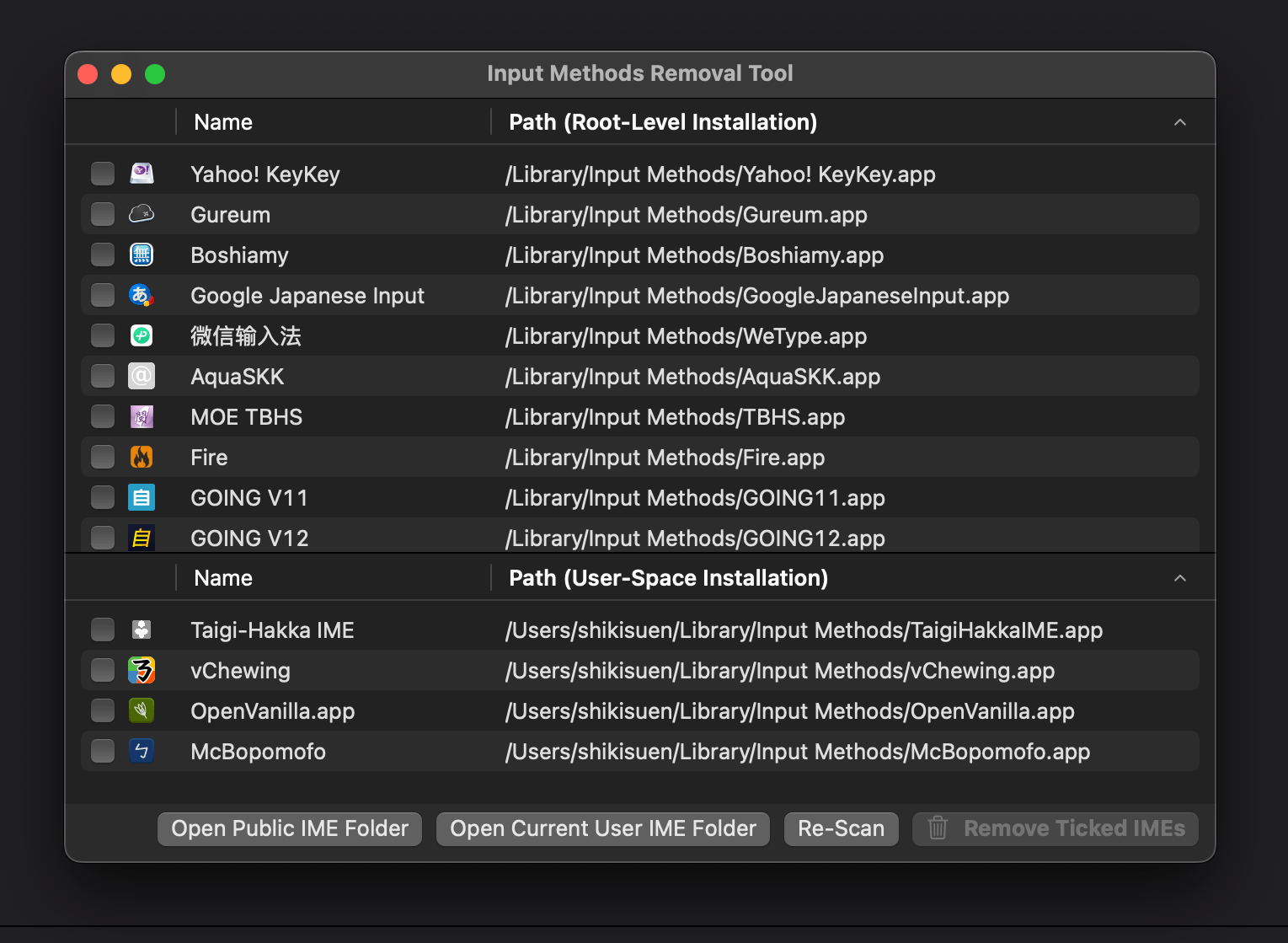Click the Boshiamy app icon
The height and width of the screenshot is (943, 1288).
[x=142, y=255]
